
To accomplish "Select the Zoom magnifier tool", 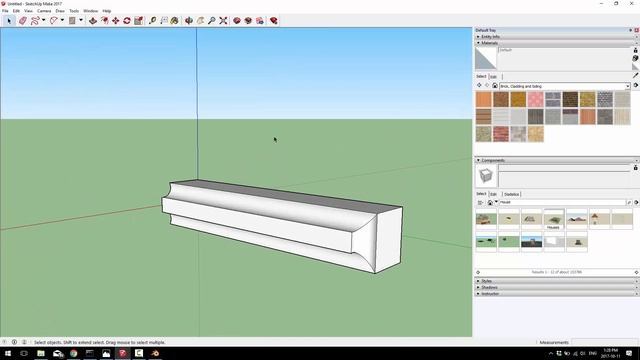I will pyautogui.click(x=211, y=20).
